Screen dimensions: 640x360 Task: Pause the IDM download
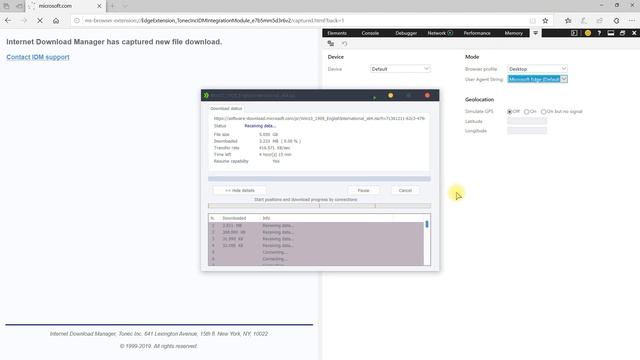coord(363,191)
